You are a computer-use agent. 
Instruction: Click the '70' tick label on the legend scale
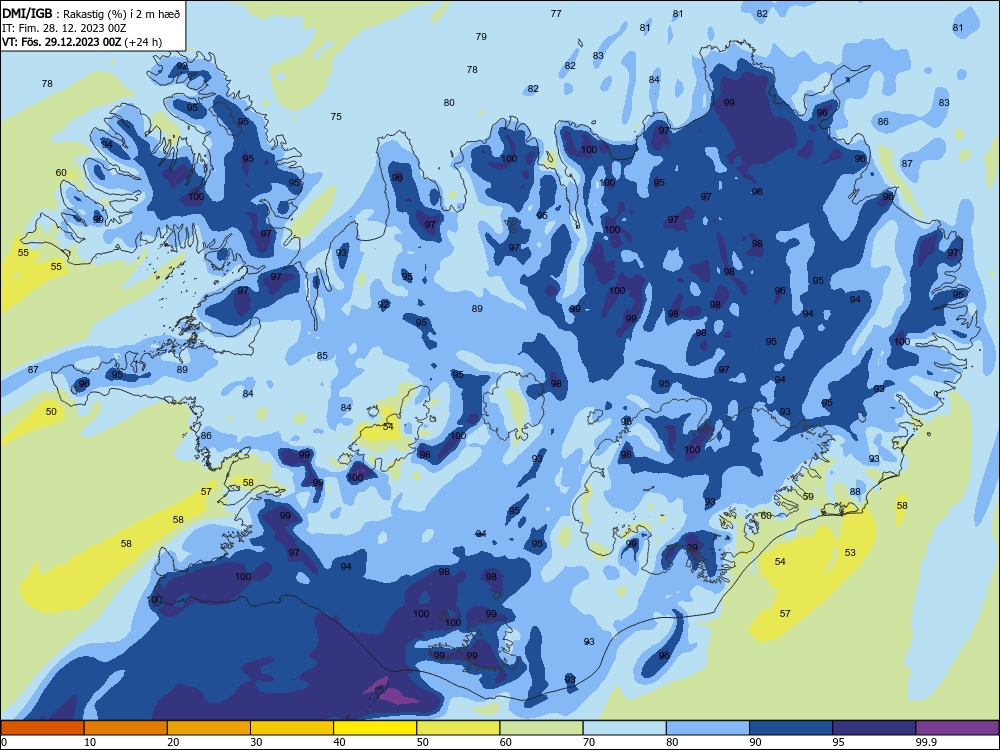tap(589, 742)
